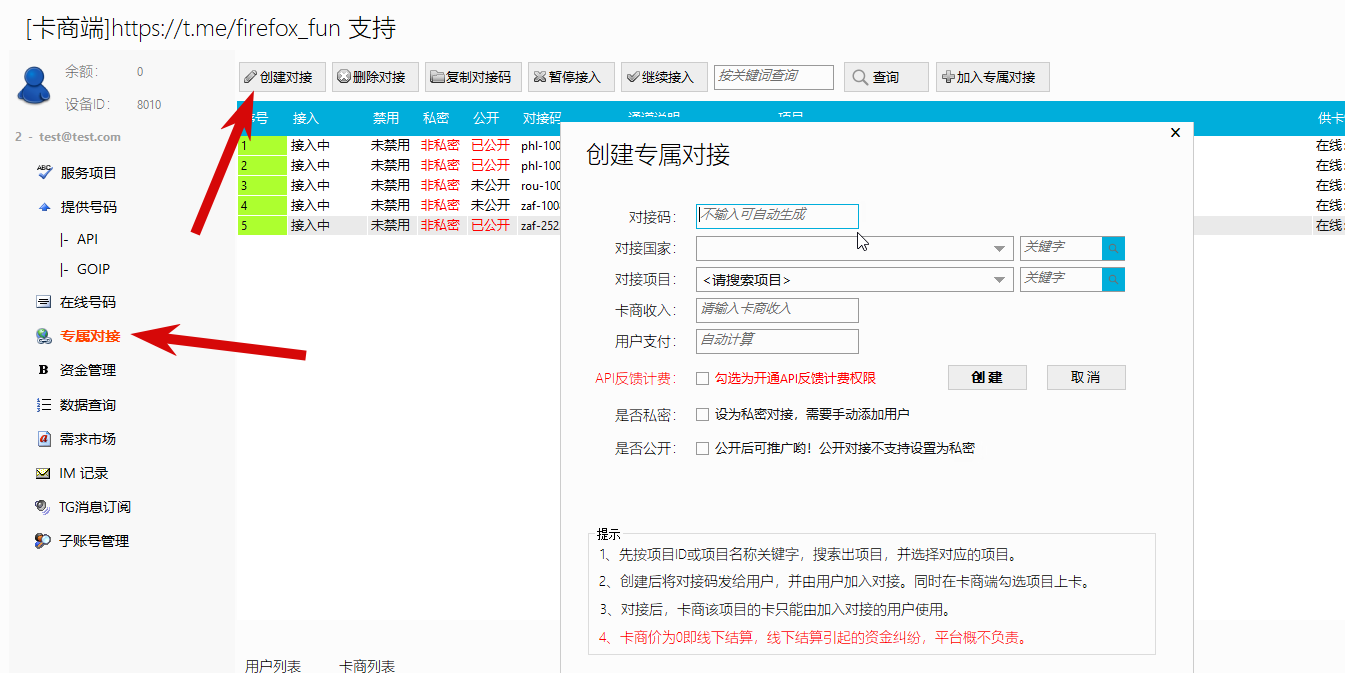Click the 查询 search button
The width and height of the screenshot is (1345, 673).
[886, 77]
